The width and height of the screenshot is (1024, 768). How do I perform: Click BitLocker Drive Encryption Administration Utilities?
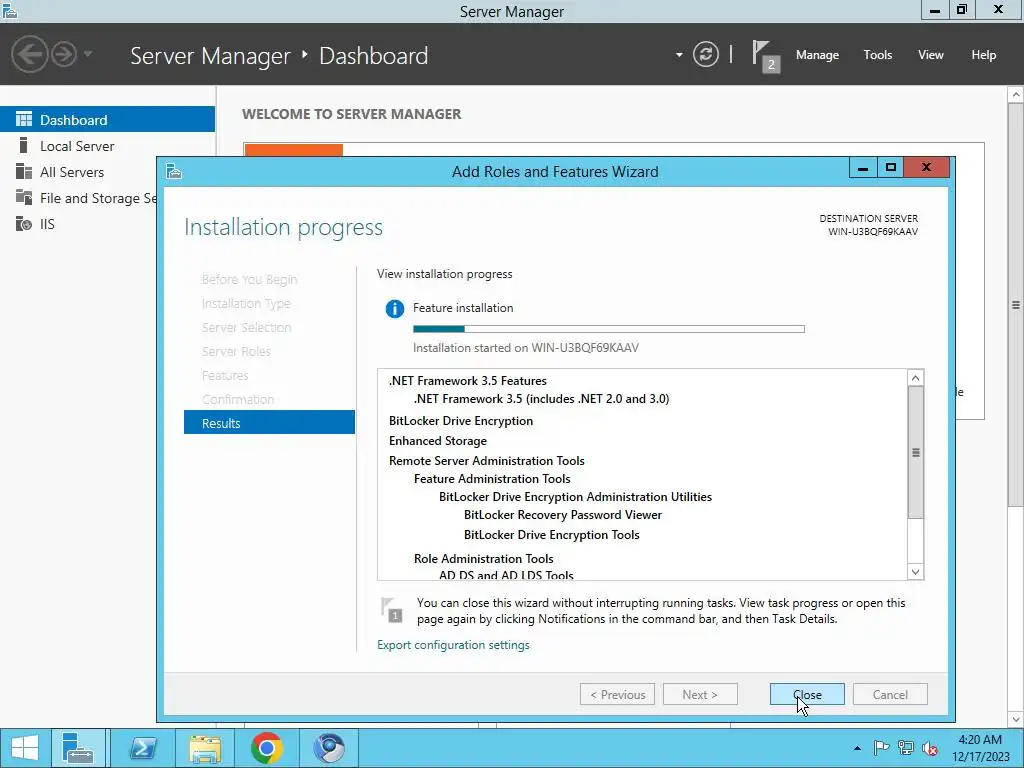(x=575, y=496)
